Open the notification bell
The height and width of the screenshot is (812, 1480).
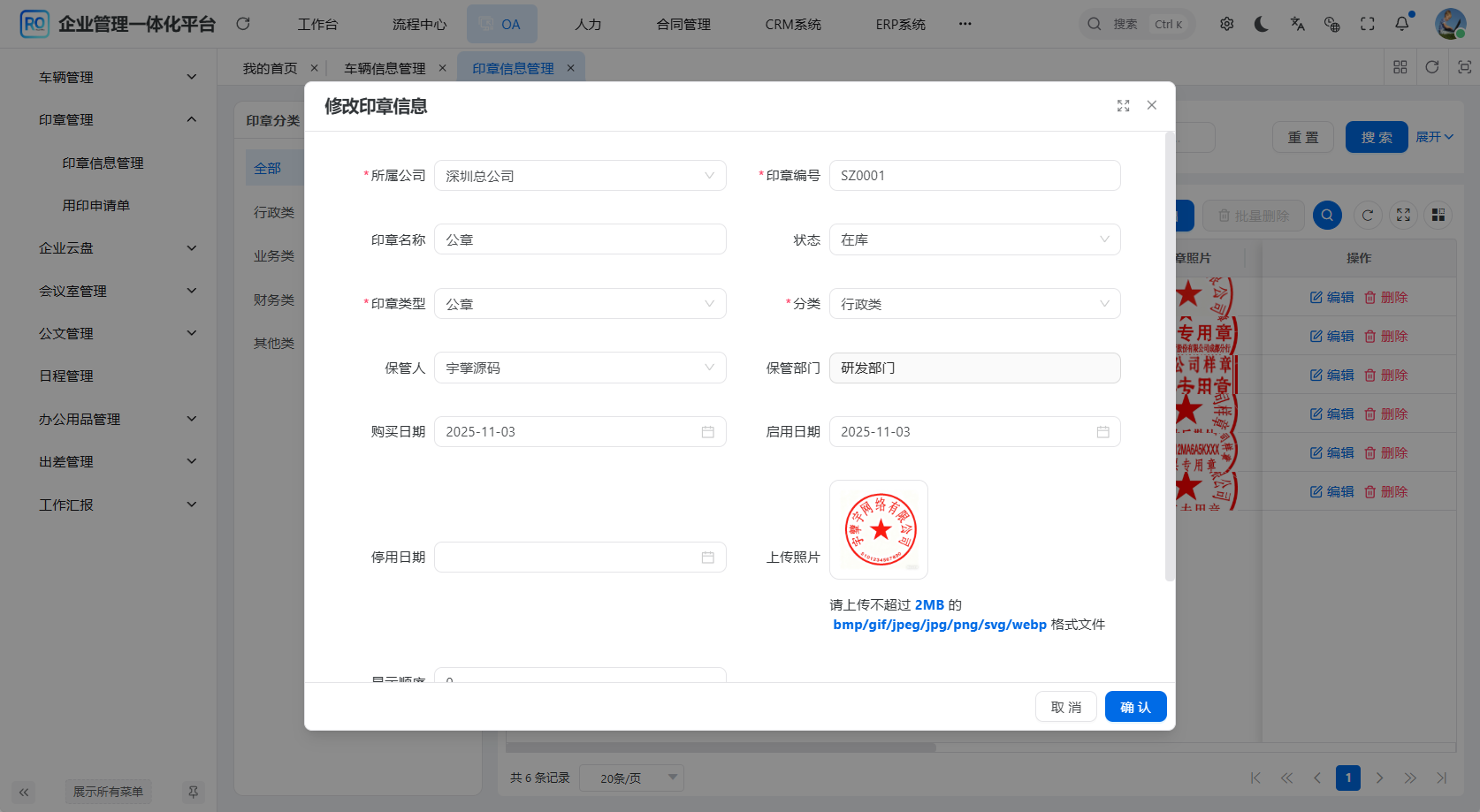(1402, 24)
